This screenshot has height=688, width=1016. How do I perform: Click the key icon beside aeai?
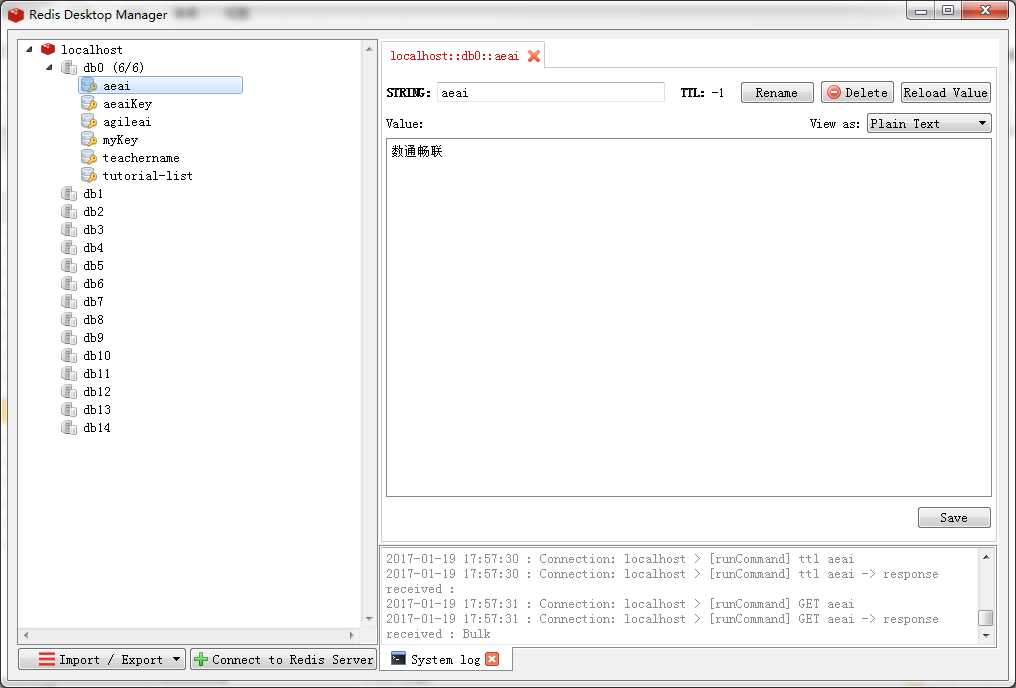click(x=89, y=86)
